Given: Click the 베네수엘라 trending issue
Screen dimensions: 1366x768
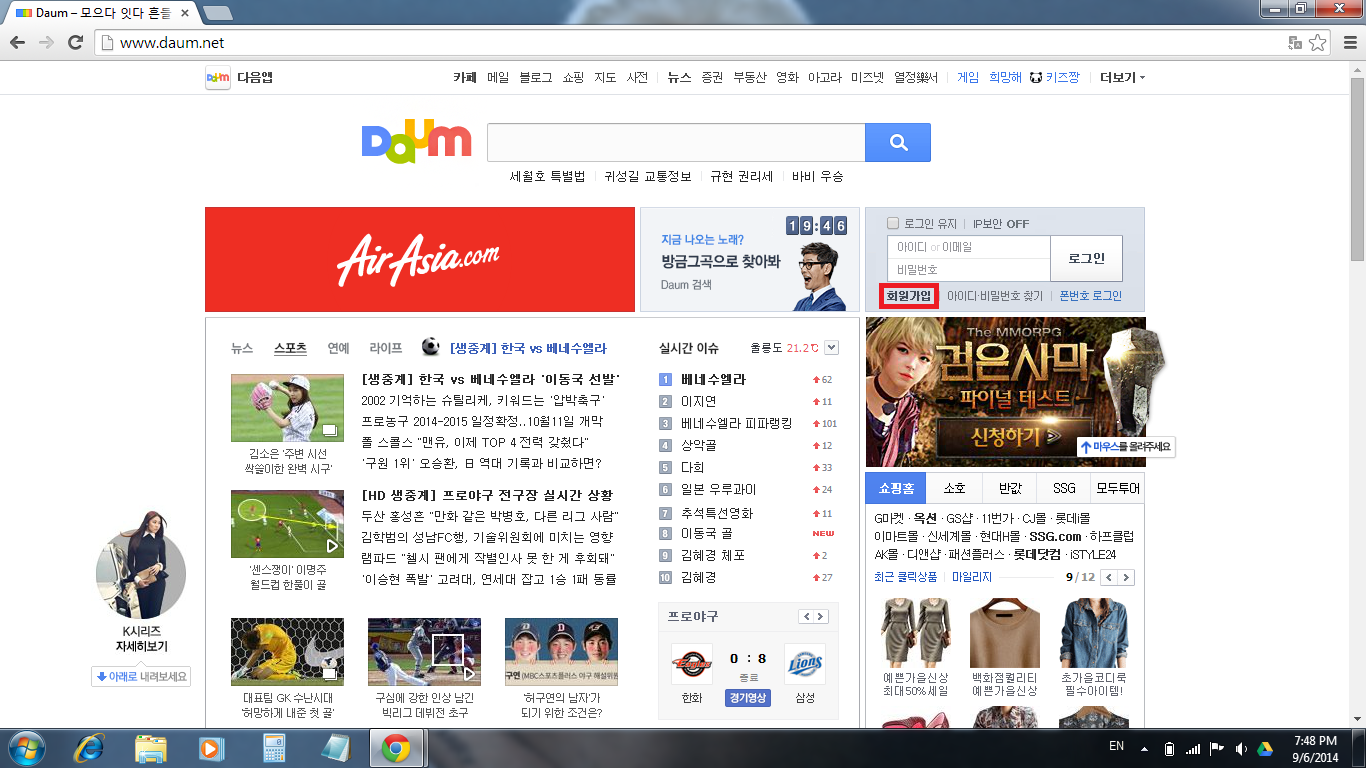Looking at the screenshot, I should tap(713, 380).
